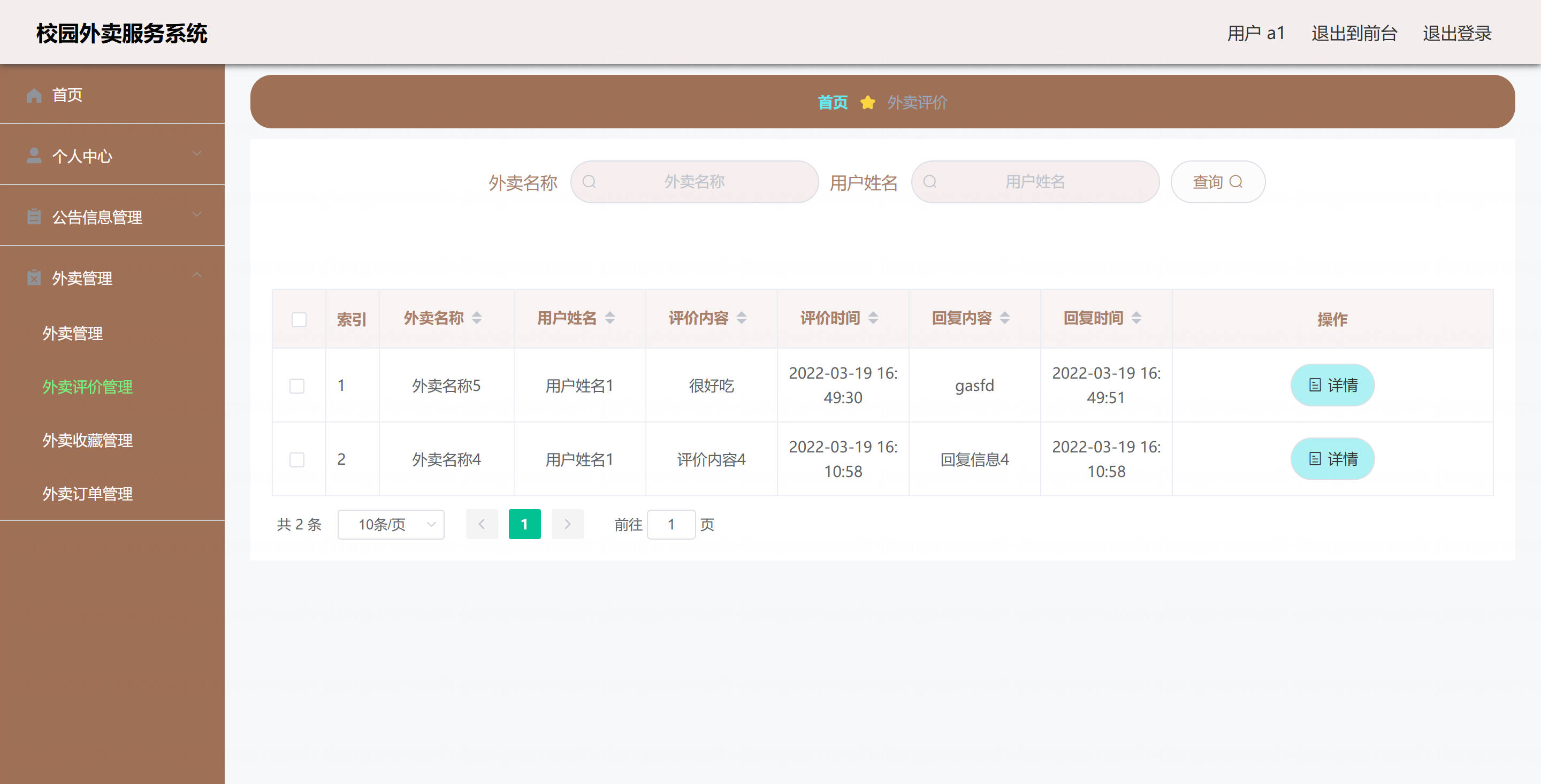Click the person icon beside 个人中心
This screenshot has width=1541, height=784.
34,156
